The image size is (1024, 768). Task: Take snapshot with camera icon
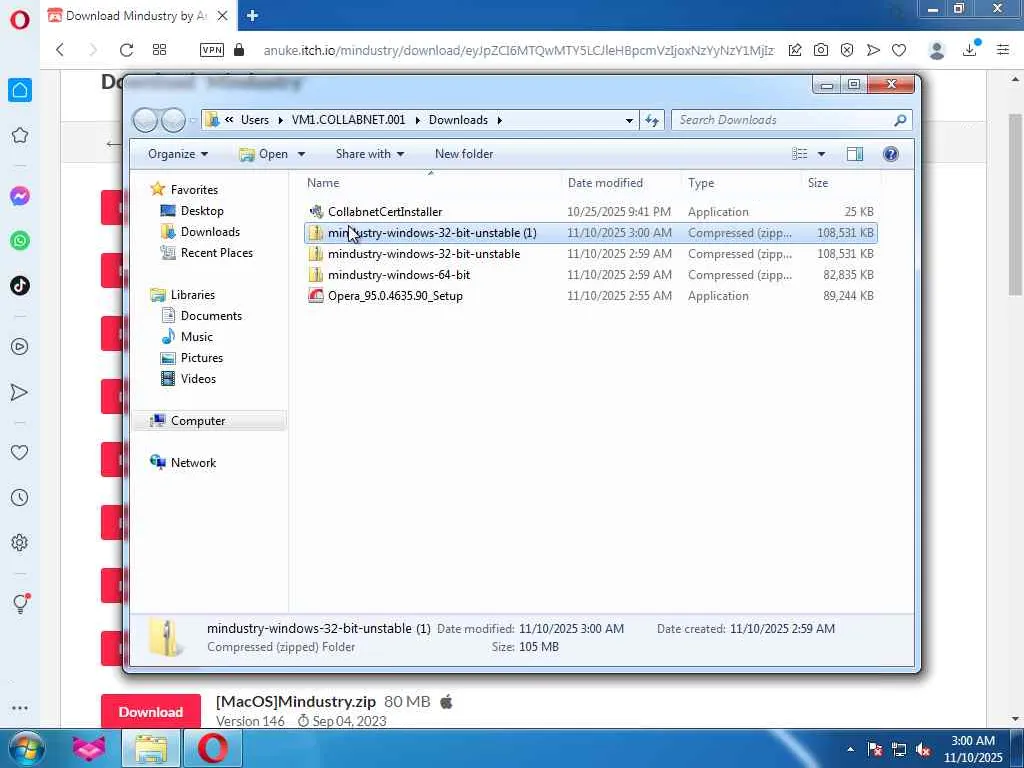pyautogui.click(x=821, y=50)
